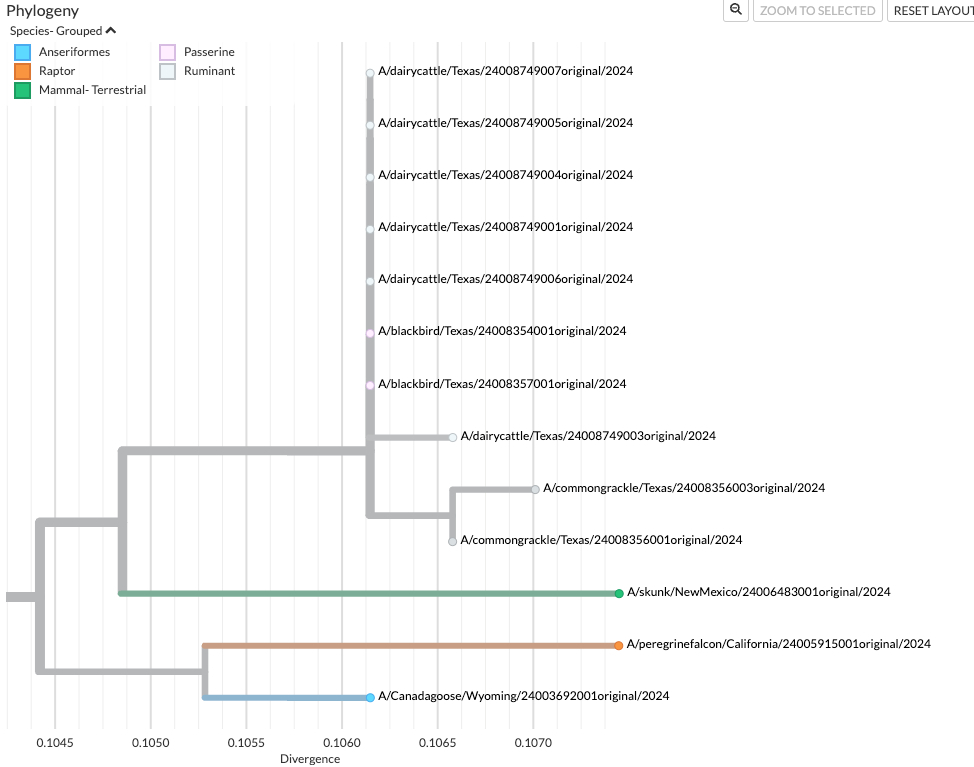Select the dairycattle 24008749003 tip node
Image resolution: width=974 pixels, height=767 pixels.
(x=452, y=437)
